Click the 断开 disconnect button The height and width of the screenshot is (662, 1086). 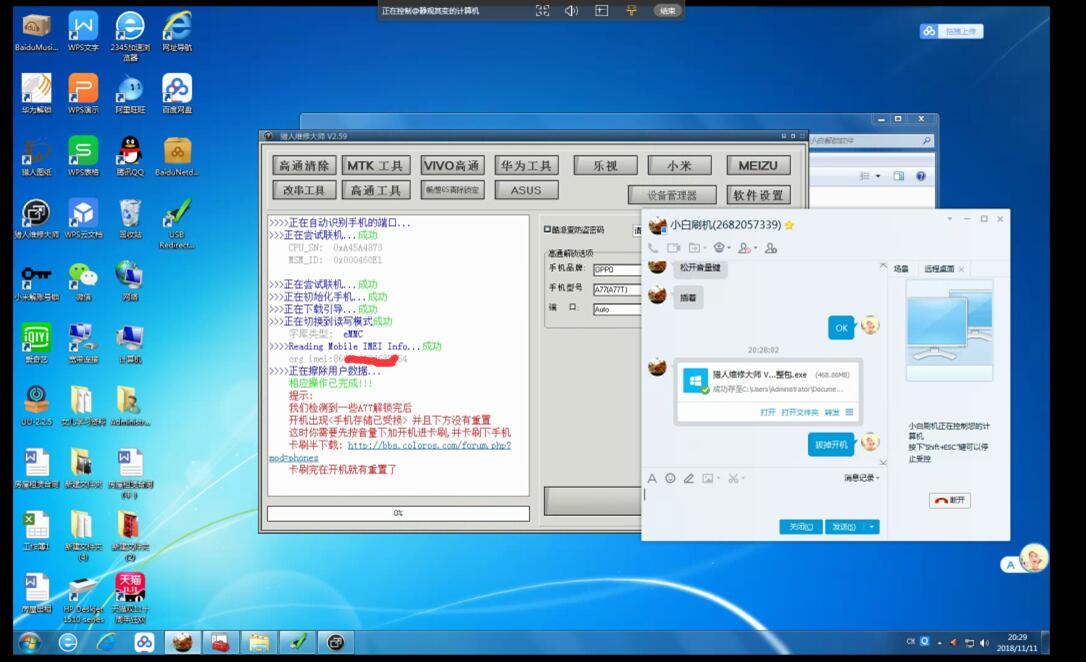coord(950,500)
